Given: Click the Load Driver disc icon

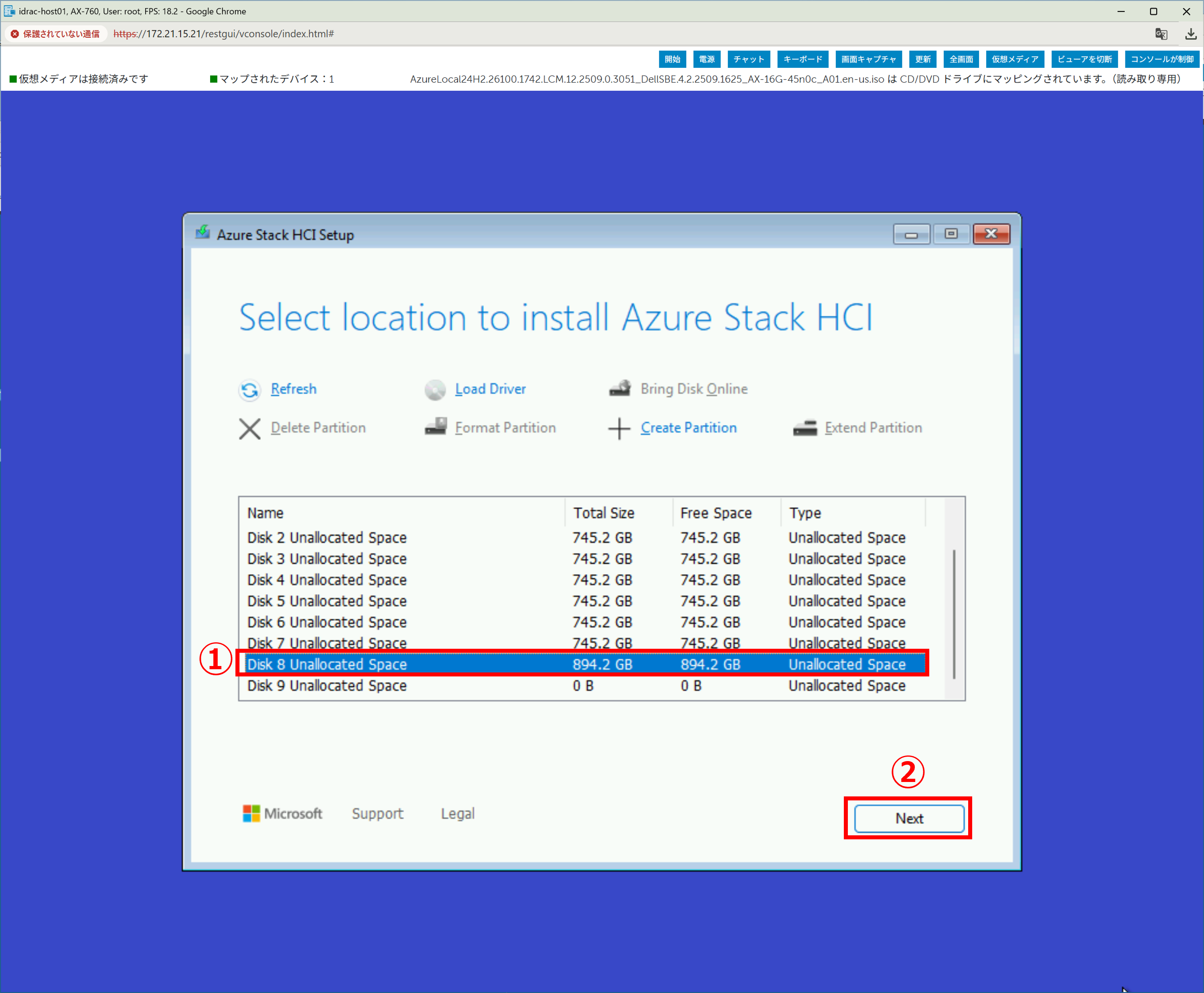Looking at the screenshot, I should pyautogui.click(x=434, y=390).
